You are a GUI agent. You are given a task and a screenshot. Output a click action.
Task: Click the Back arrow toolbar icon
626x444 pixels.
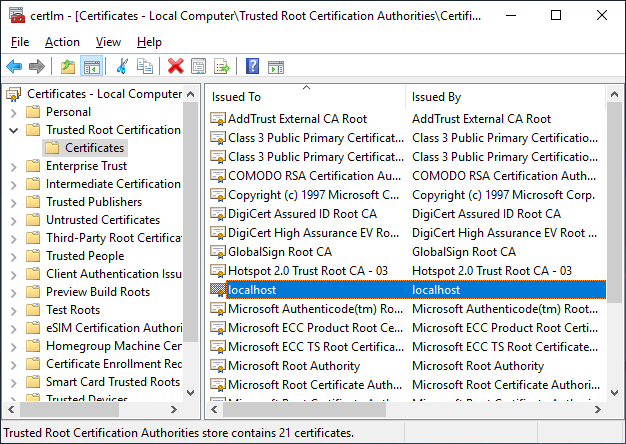14,66
